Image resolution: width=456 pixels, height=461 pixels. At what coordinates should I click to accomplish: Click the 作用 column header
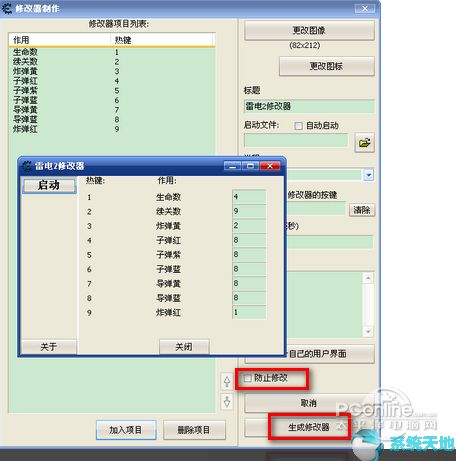point(60,40)
